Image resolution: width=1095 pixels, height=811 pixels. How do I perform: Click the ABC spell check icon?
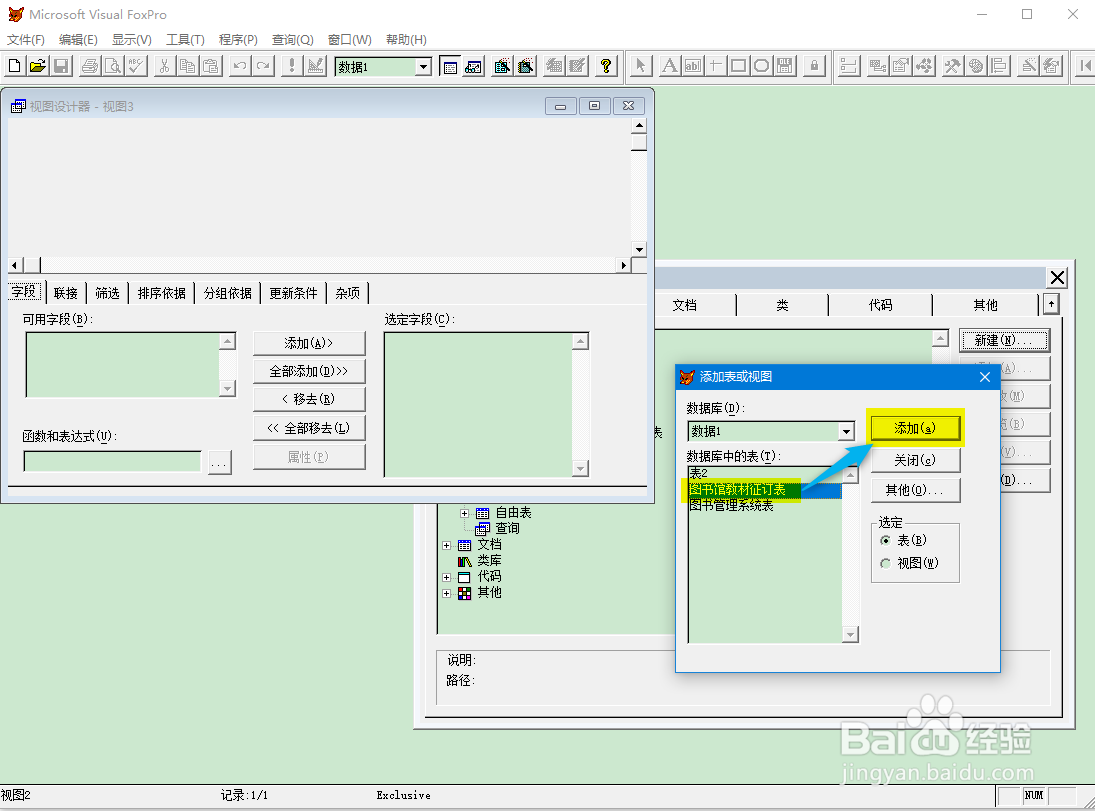[x=136, y=66]
